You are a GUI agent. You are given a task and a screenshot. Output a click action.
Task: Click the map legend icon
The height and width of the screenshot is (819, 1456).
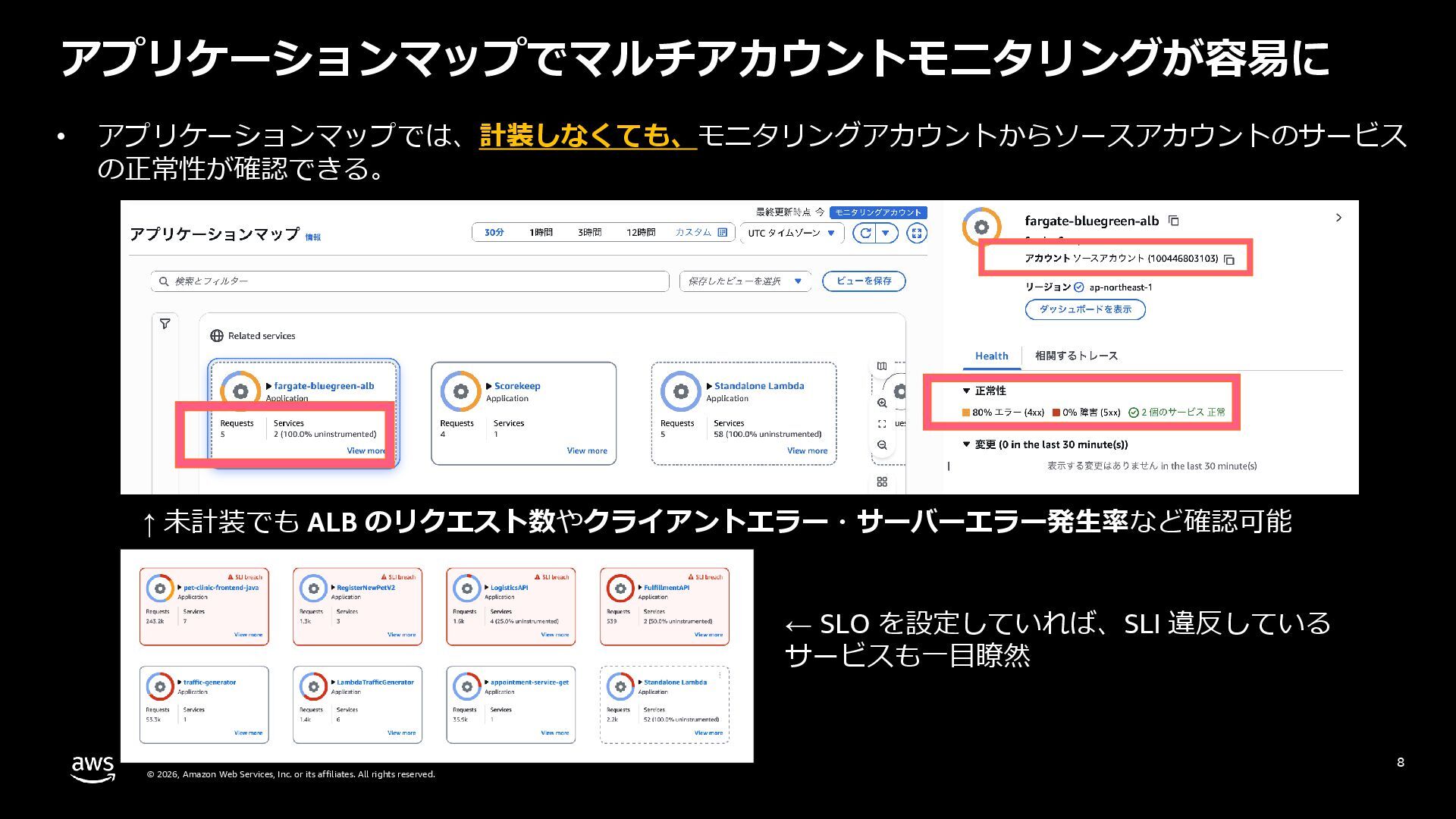pyautogui.click(x=882, y=366)
